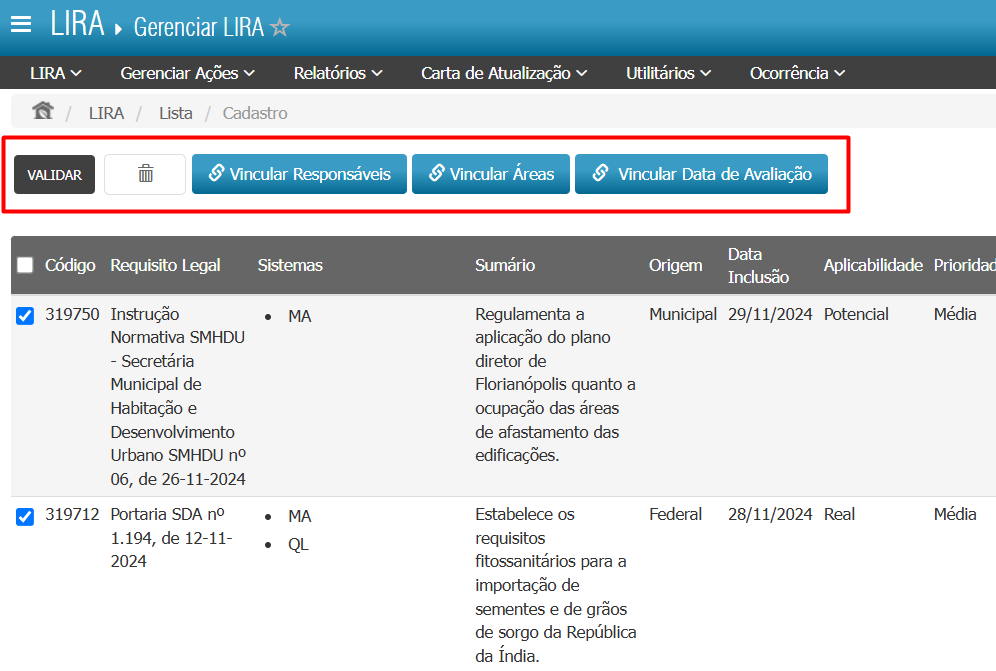
Task: Expand the Relatórios dropdown menu
Action: (x=338, y=73)
